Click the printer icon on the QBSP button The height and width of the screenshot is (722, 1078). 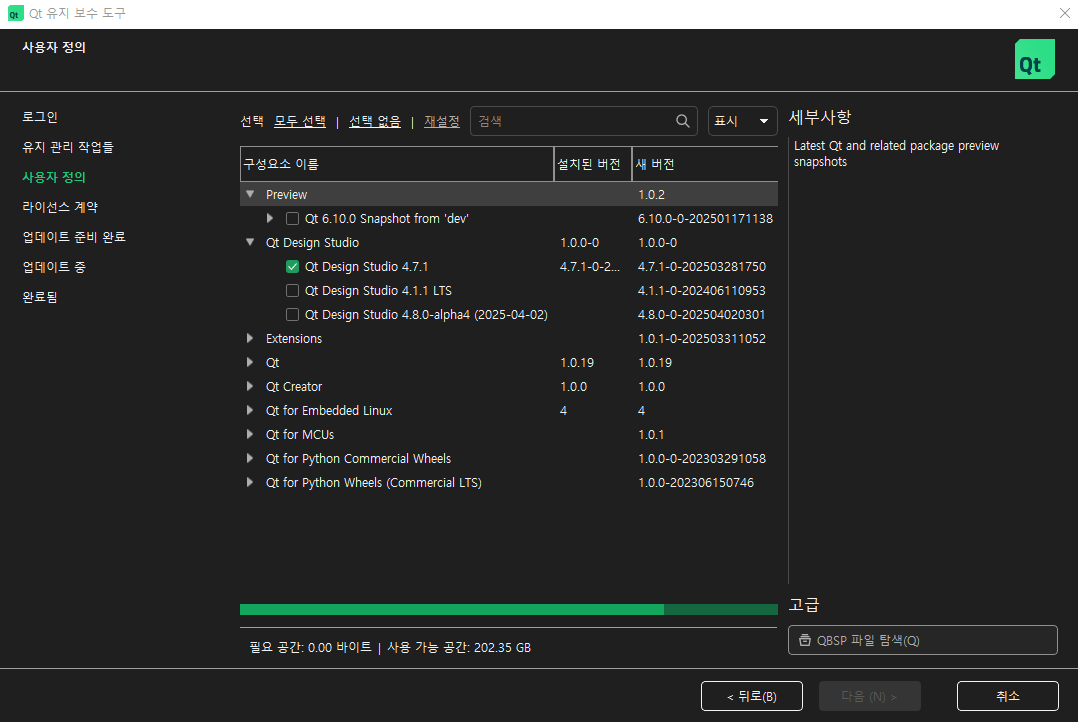(804, 640)
